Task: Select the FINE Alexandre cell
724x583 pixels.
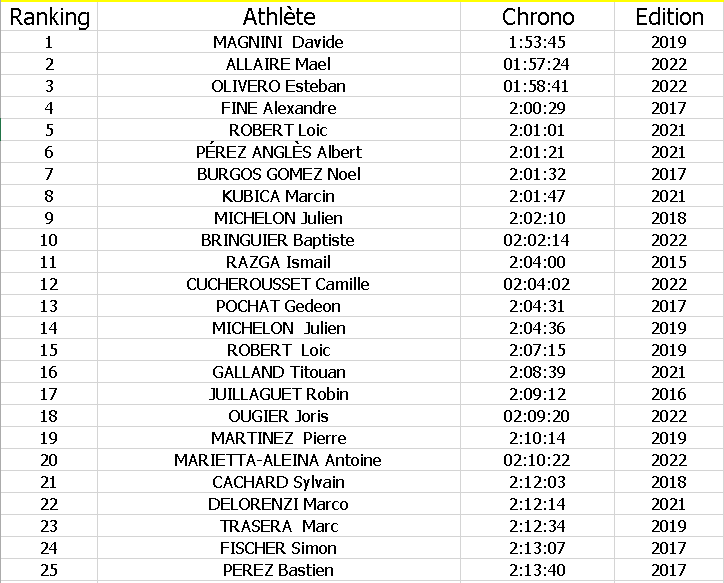Action: [x=279, y=108]
